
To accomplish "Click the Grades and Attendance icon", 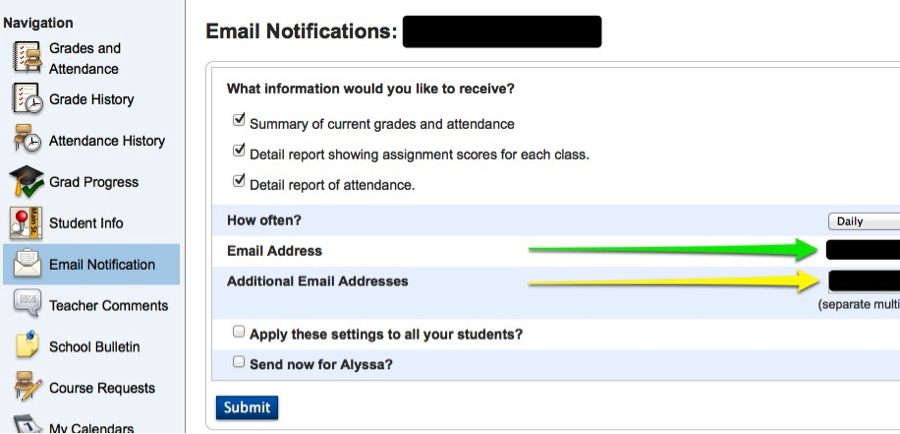I will (27, 57).
